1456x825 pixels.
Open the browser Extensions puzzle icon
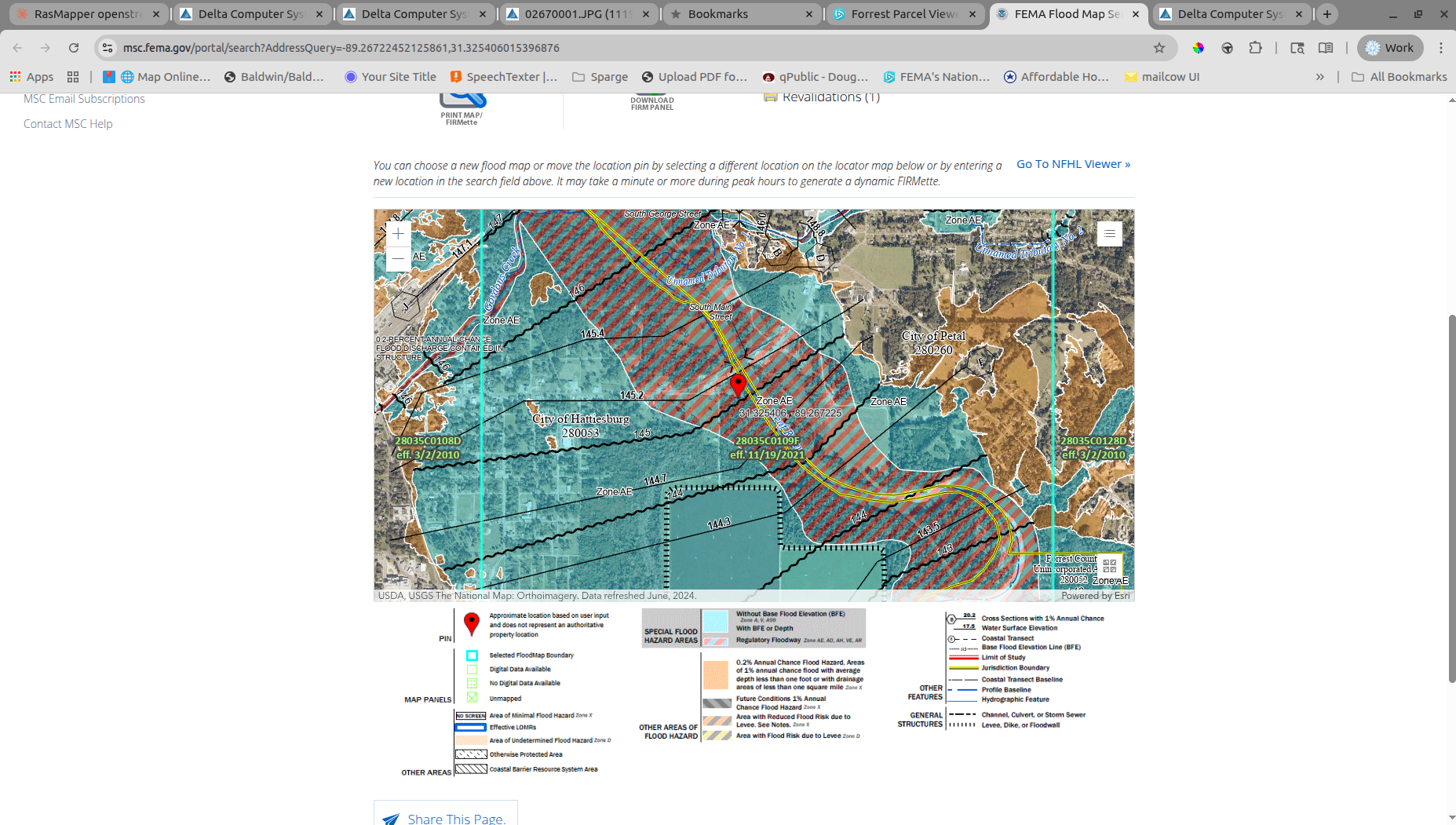point(1257,48)
